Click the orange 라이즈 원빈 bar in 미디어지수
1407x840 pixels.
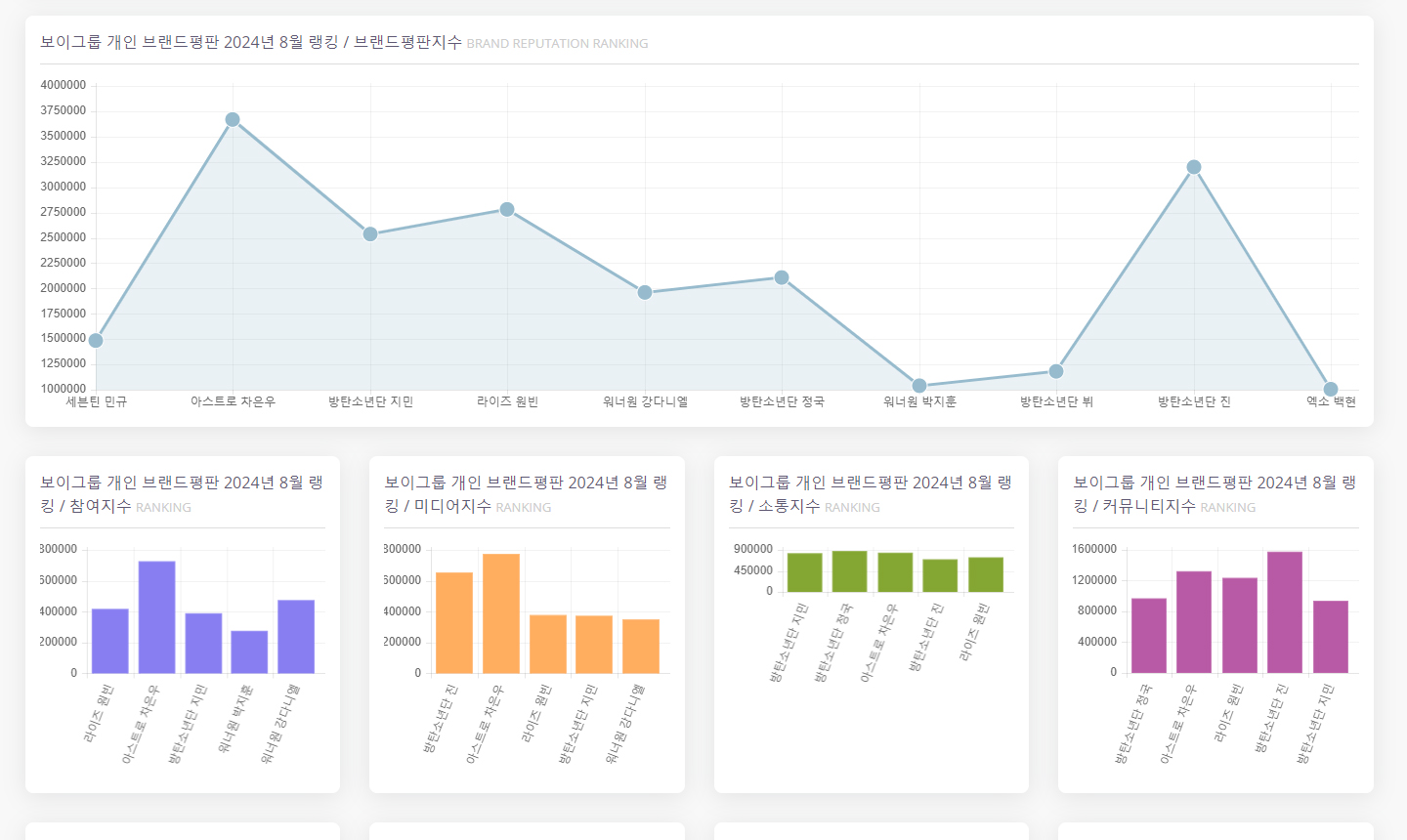point(548,645)
